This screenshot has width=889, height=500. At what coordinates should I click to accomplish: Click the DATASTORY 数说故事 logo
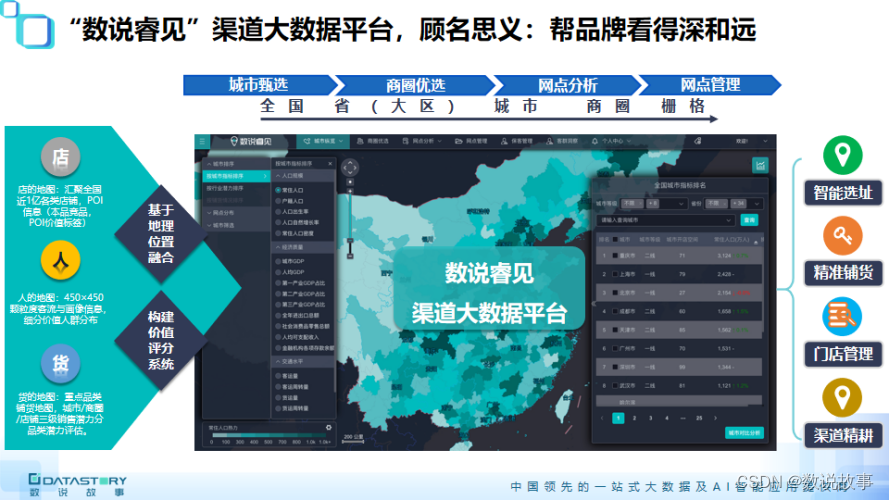(78, 486)
